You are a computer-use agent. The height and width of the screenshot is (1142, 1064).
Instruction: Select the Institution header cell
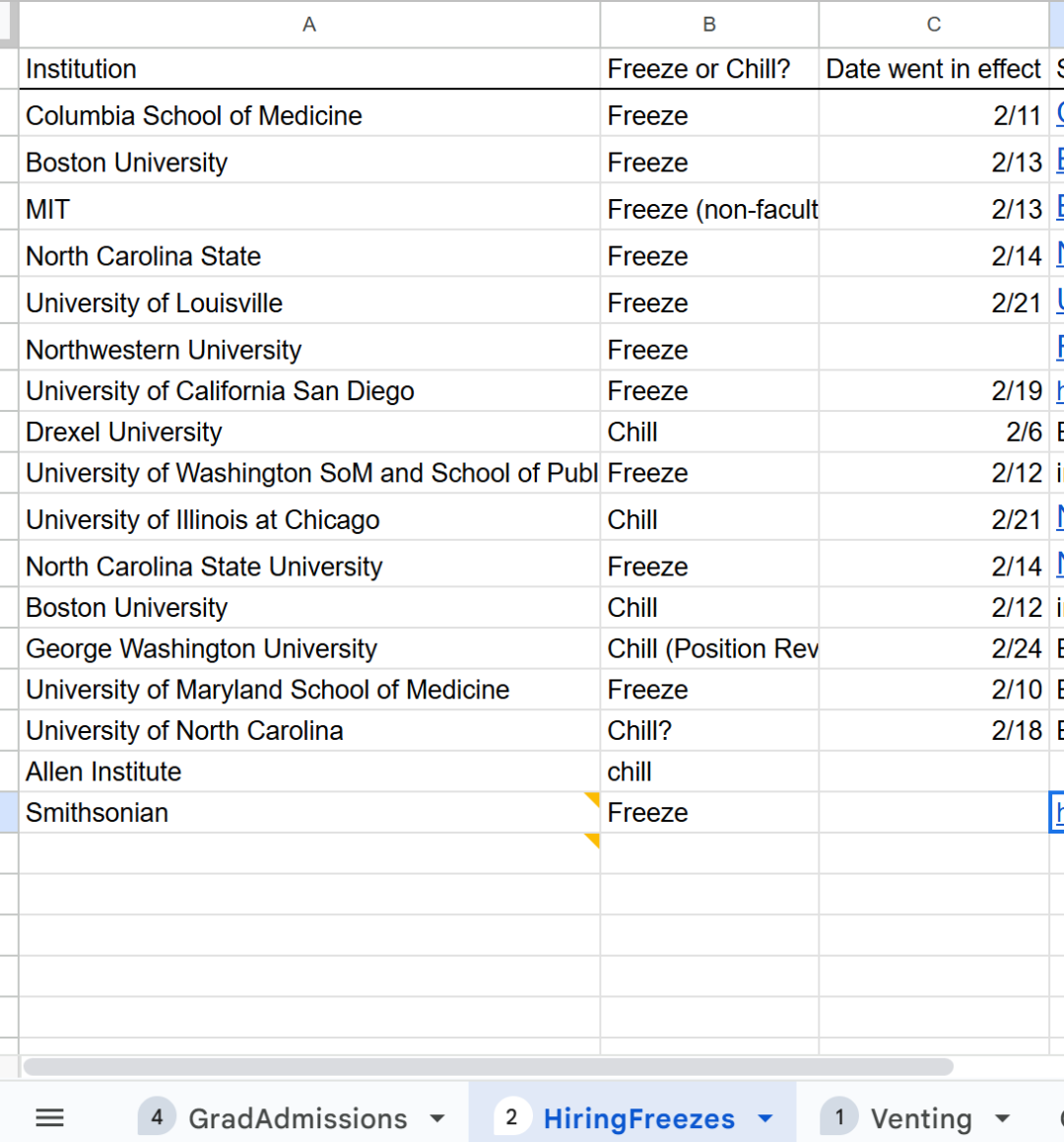tap(309, 69)
